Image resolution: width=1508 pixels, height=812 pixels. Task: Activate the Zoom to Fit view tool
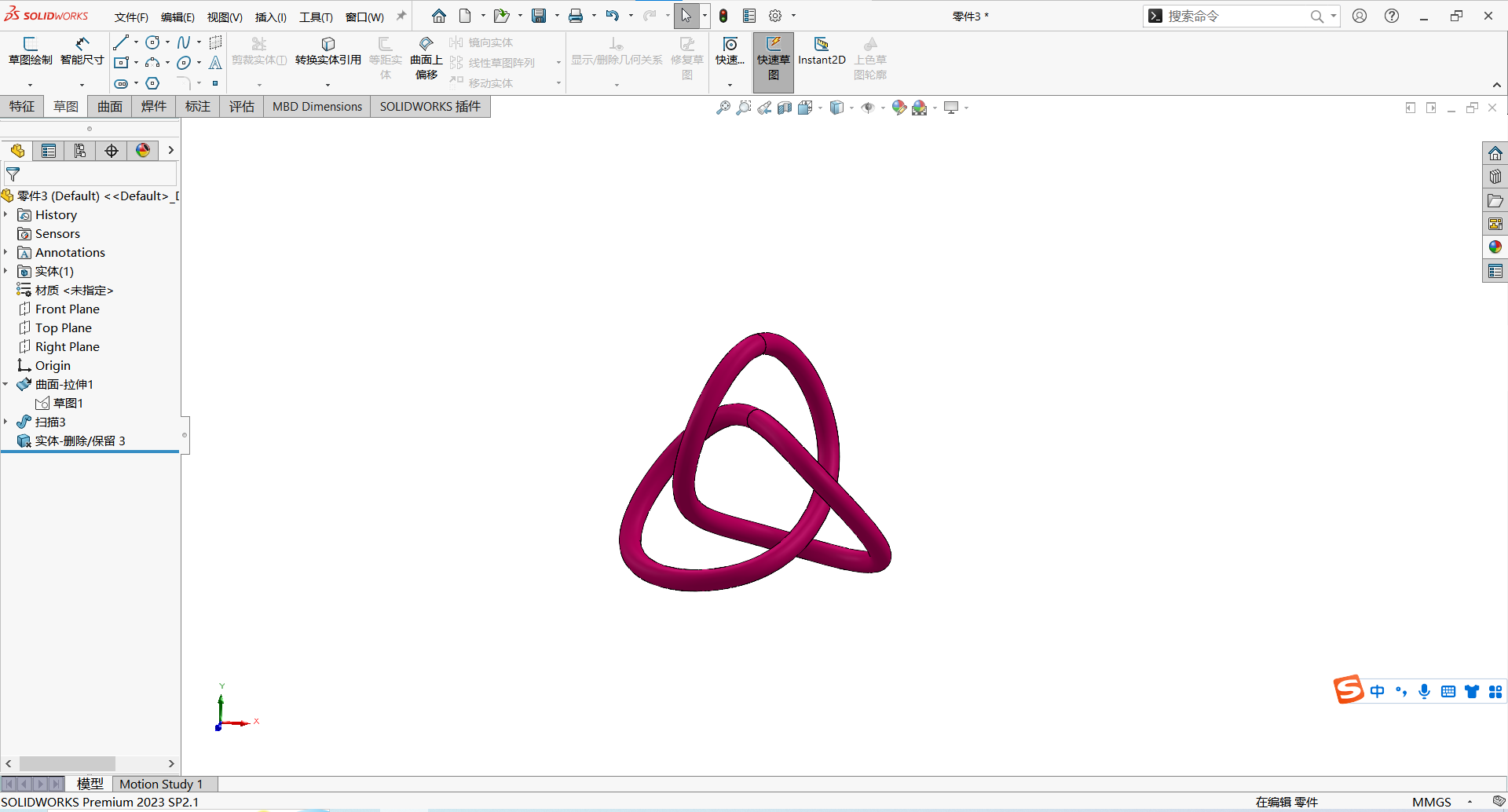point(722,108)
